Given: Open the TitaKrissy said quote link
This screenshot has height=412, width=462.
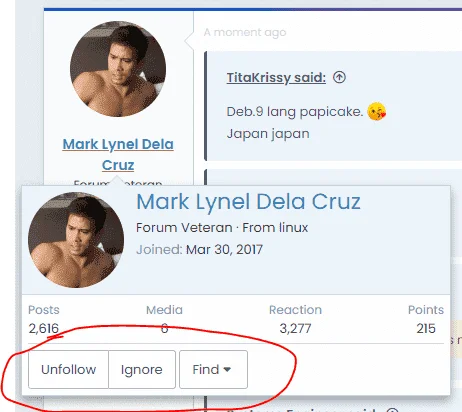Looking at the screenshot, I should click(276, 77).
